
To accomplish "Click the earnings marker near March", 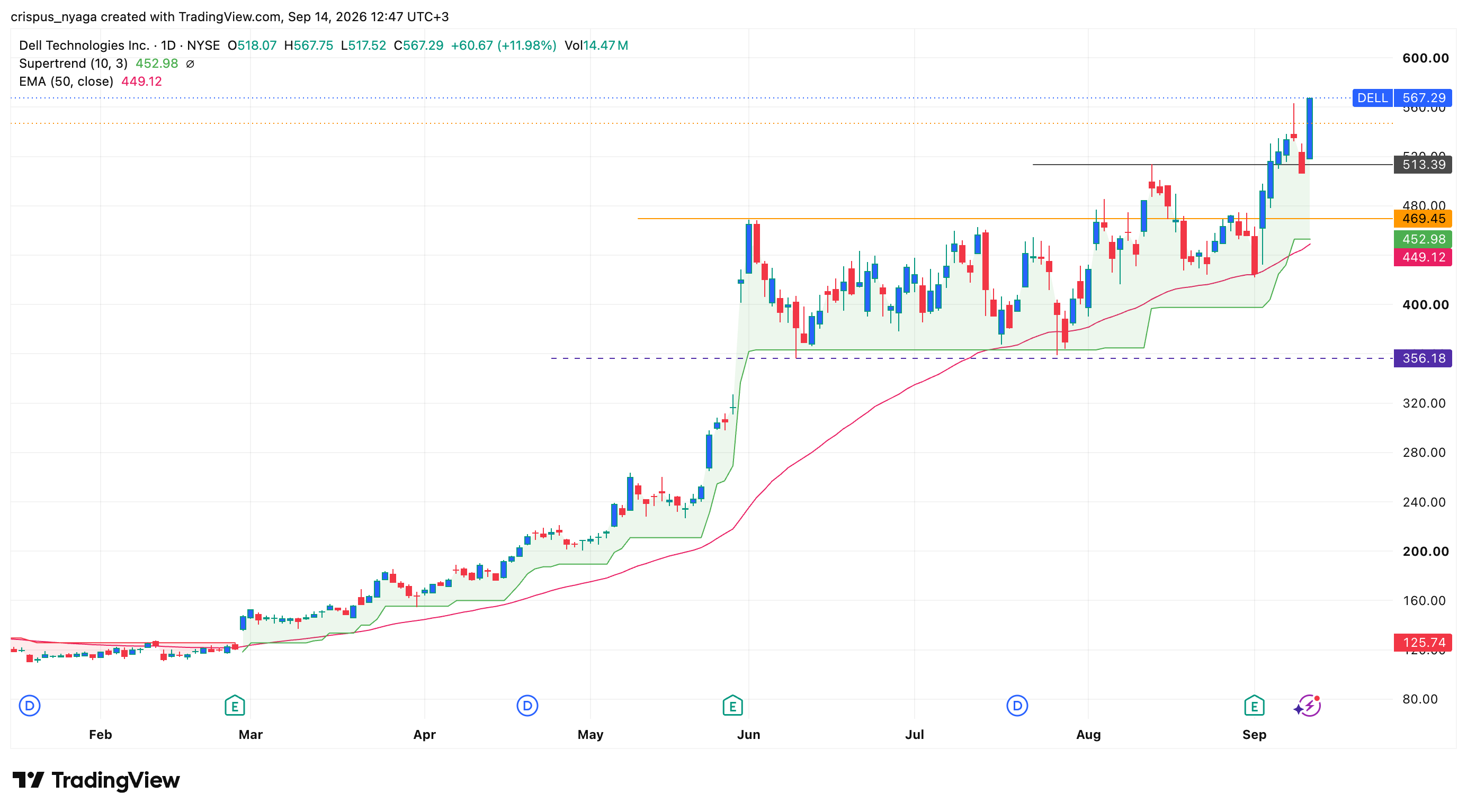I will pyautogui.click(x=235, y=706).
